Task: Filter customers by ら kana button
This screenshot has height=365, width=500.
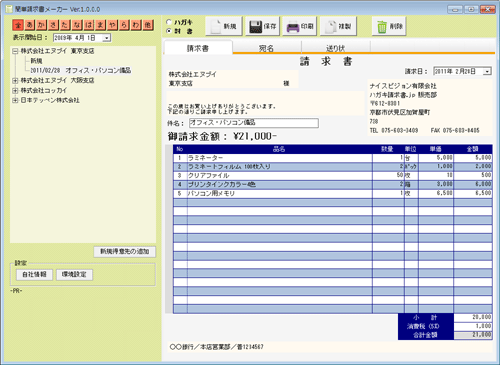Action: coord(124,25)
